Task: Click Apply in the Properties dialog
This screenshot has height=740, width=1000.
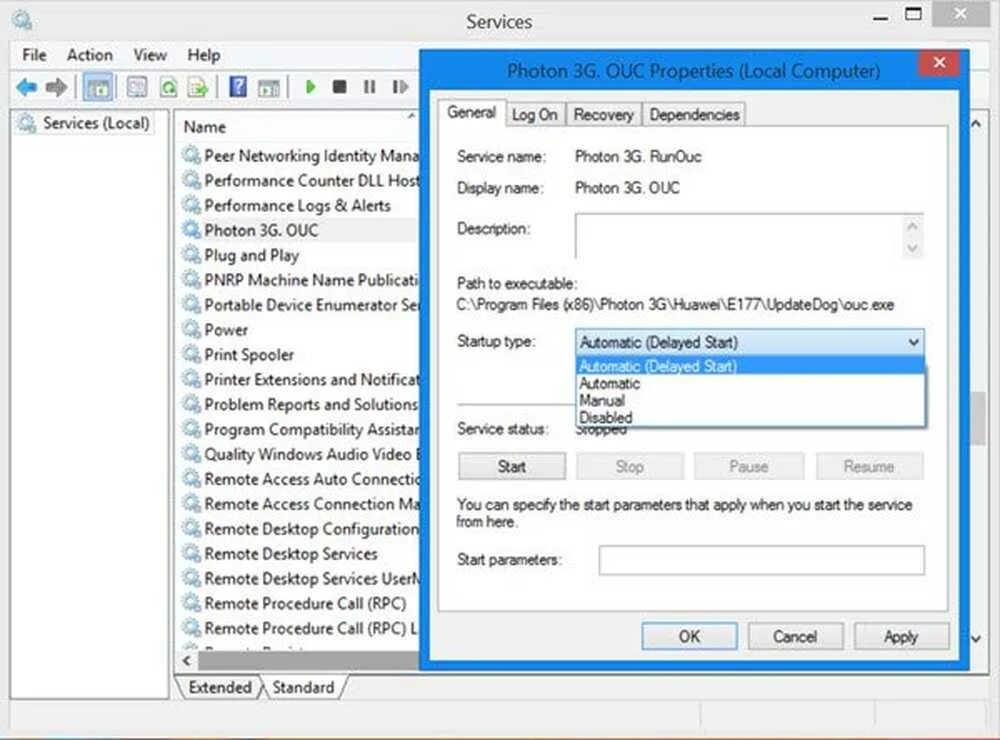Action: click(901, 637)
